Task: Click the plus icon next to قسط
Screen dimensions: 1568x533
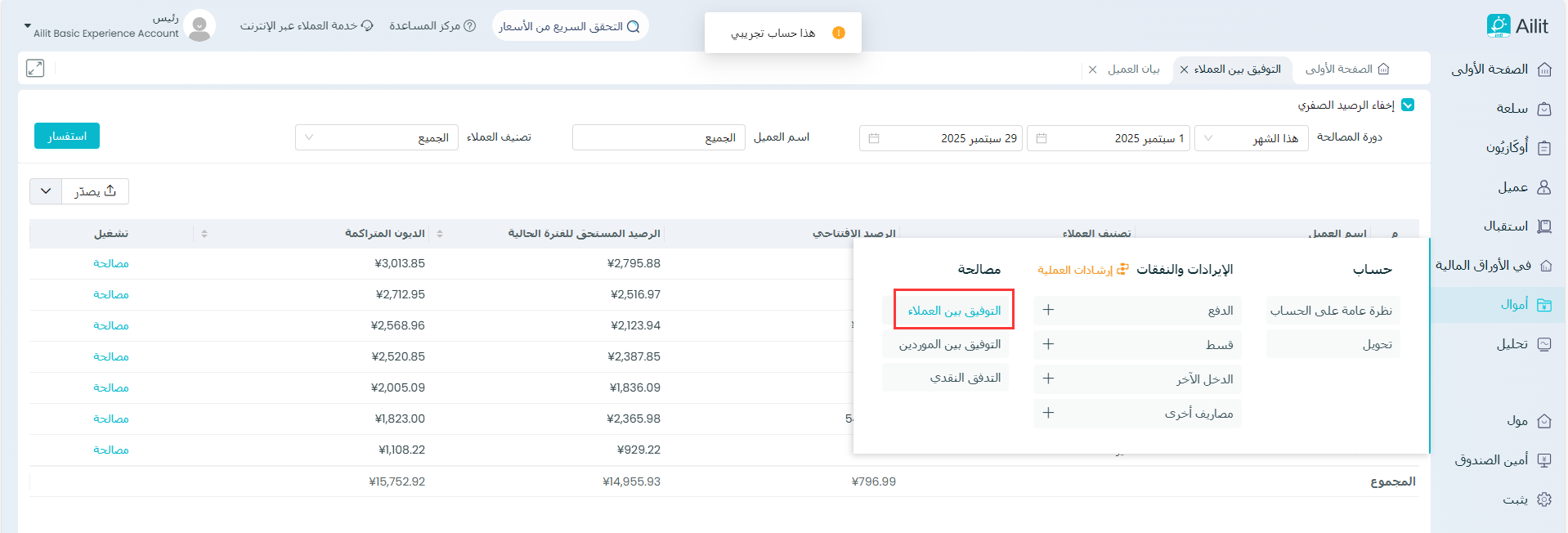Action: coord(1048,344)
